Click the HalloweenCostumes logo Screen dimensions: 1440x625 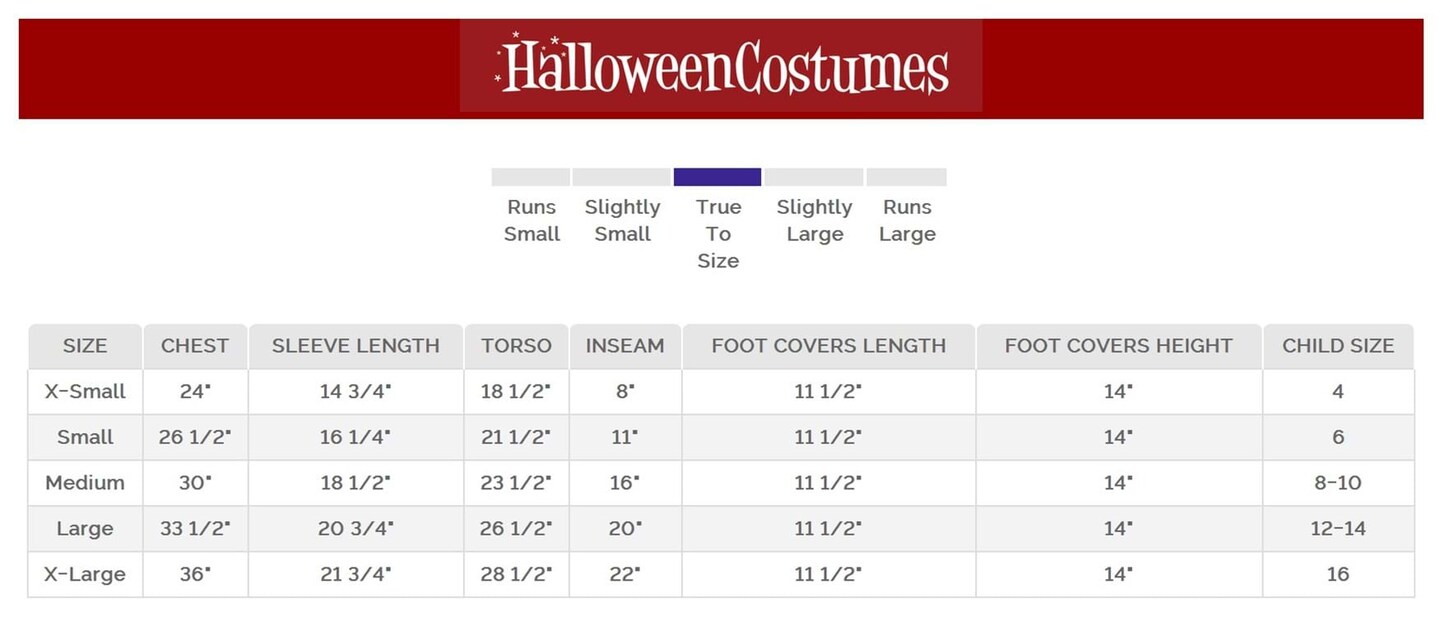pyautogui.click(x=721, y=66)
